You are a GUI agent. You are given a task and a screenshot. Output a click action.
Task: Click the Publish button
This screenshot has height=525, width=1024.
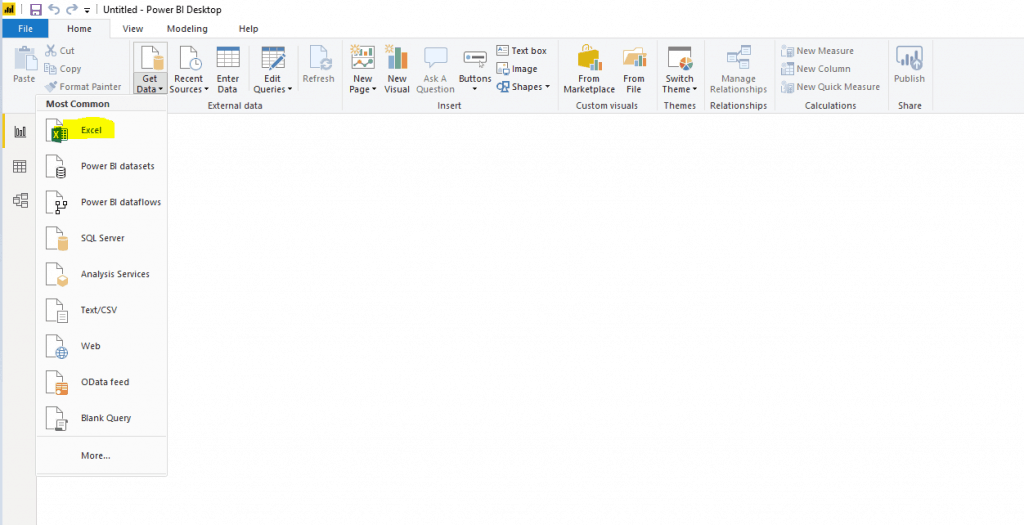(910, 65)
